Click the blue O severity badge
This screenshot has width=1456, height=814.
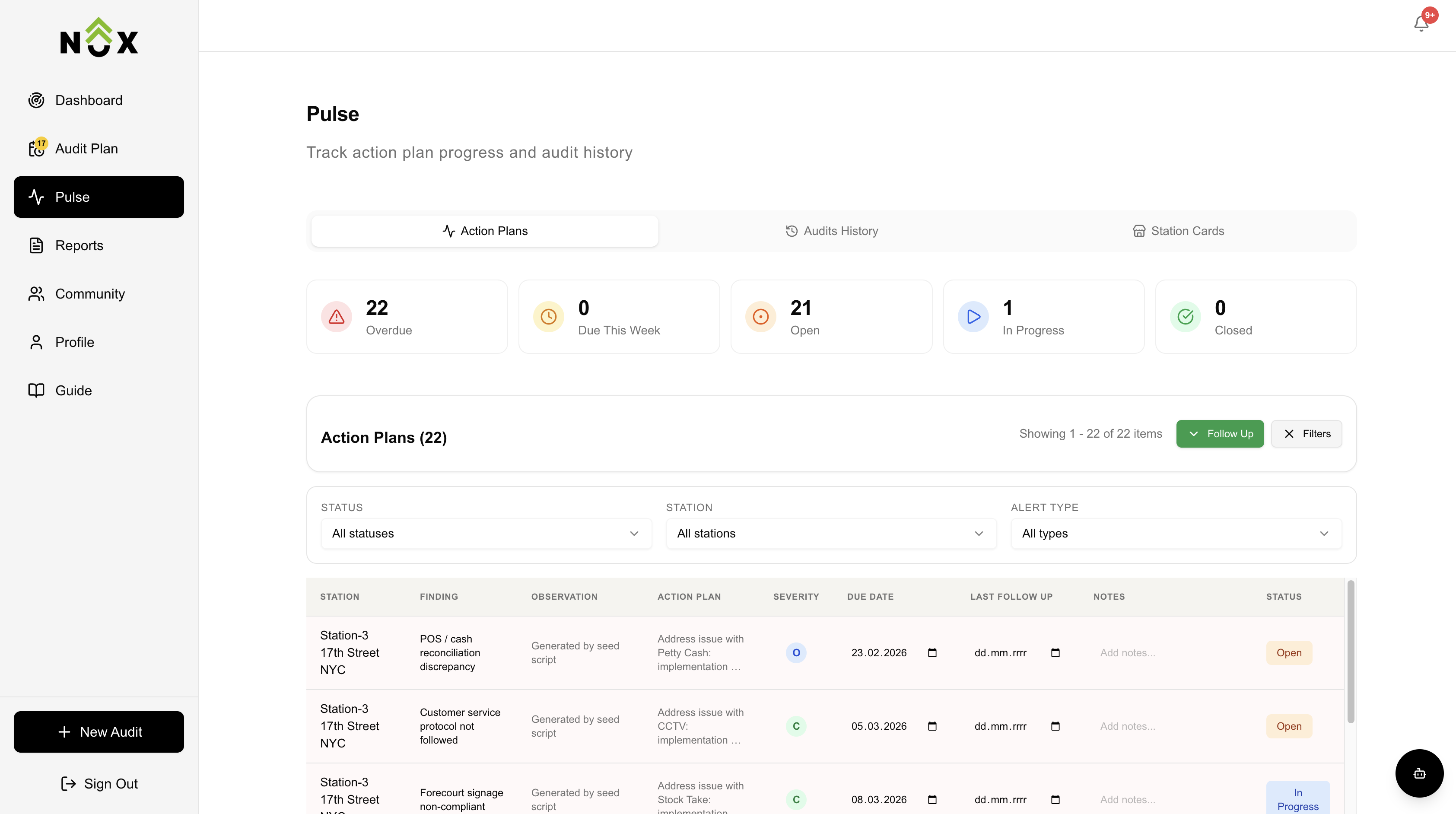[796, 652]
